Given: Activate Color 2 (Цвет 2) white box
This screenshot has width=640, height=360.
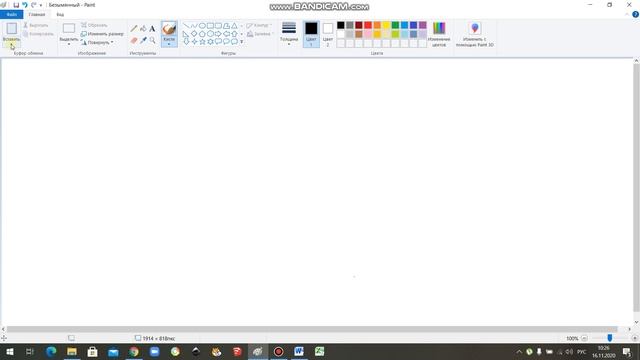Looking at the screenshot, I should (x=328, y=33).
